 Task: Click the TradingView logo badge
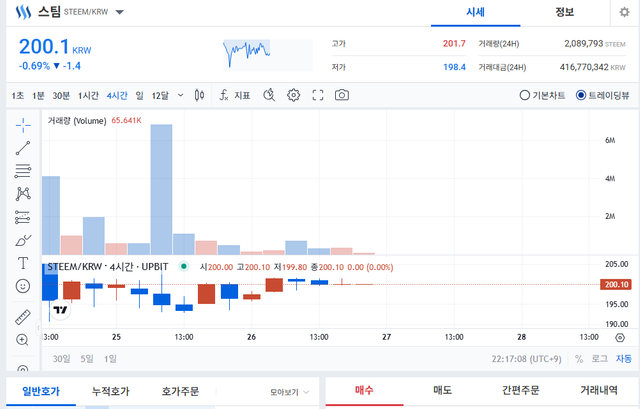pyautogui.click(x=60, y=310)
